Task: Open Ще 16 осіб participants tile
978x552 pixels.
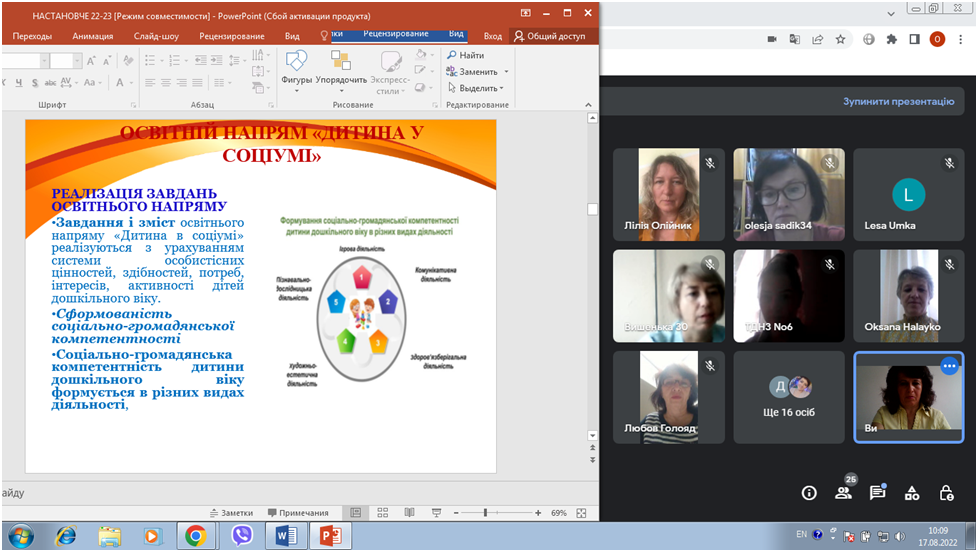Action: (x=788, y=397)
